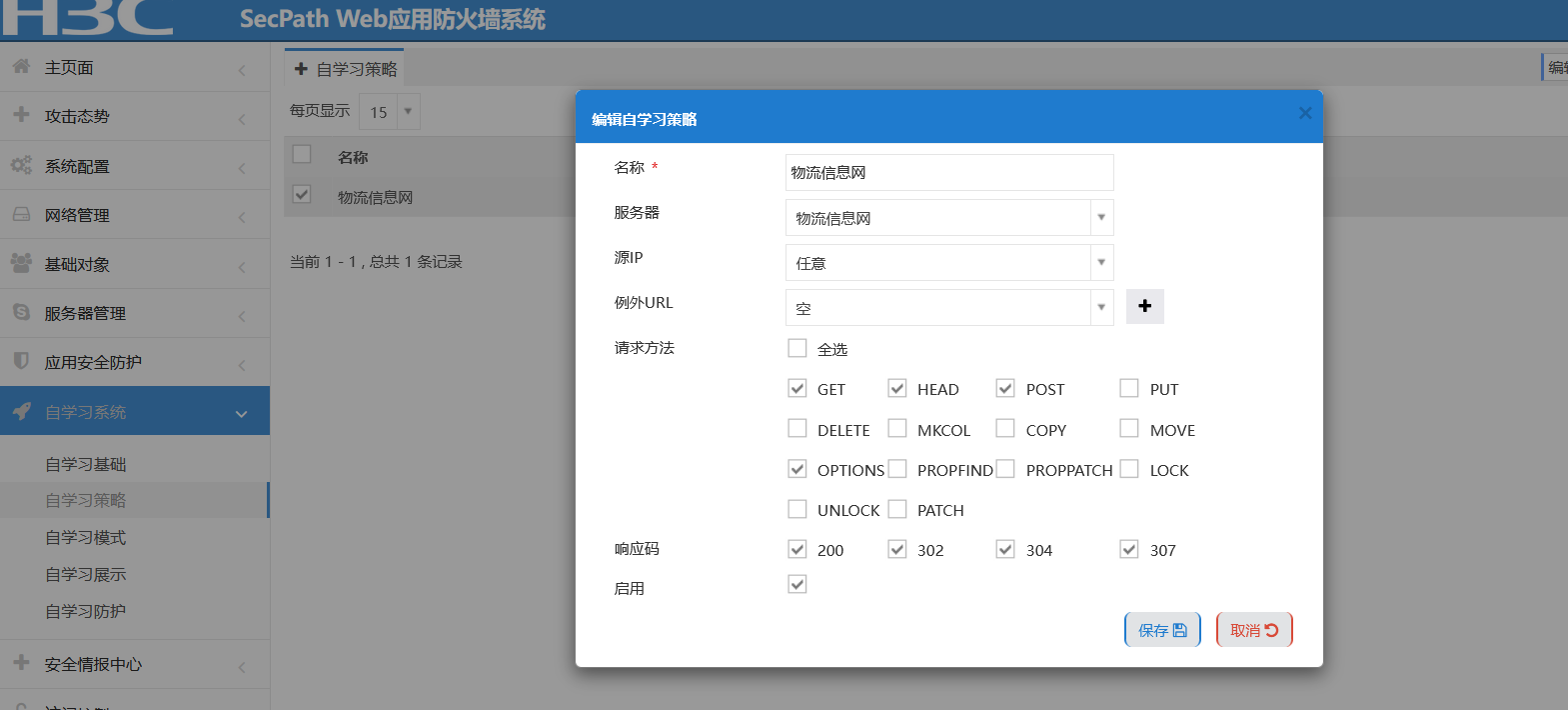
Task: Uncheck response code 304
Action: [x=1005, y=549]
